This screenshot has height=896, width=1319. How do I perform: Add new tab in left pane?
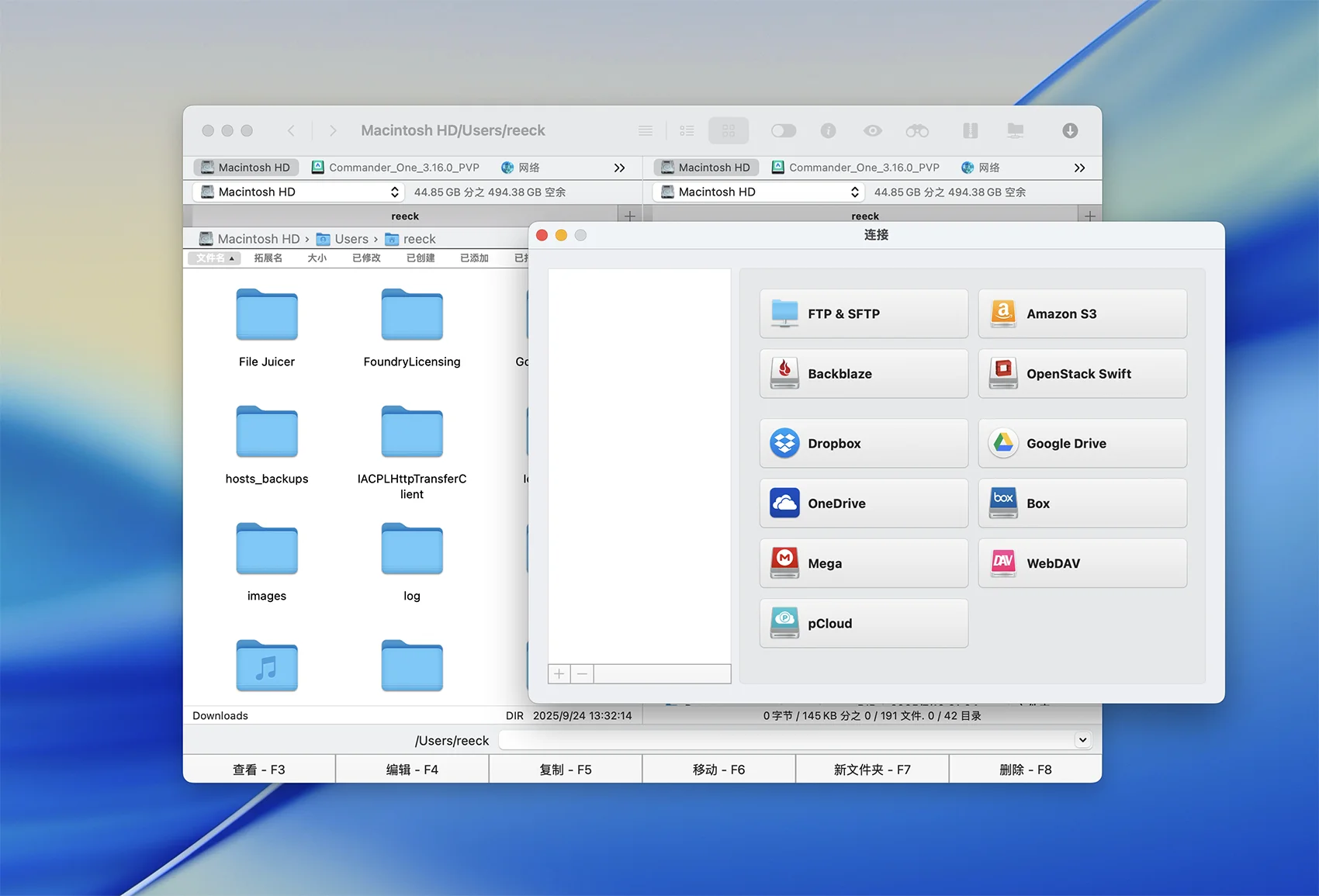tap(629, 216)
